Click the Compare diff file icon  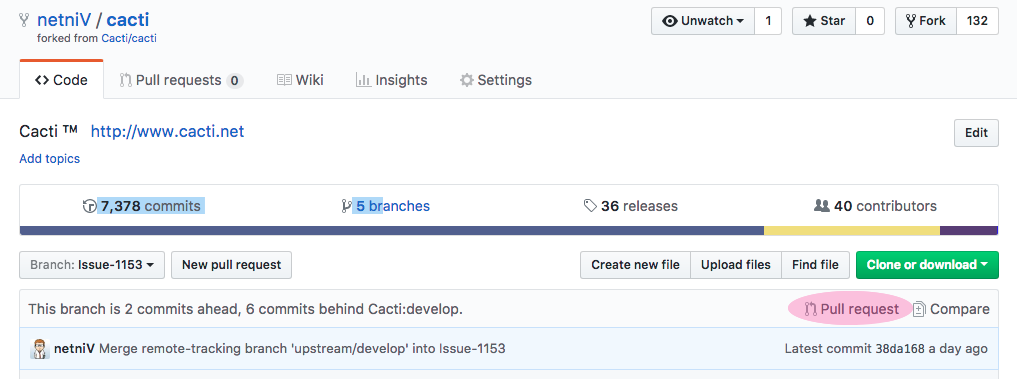919,310
